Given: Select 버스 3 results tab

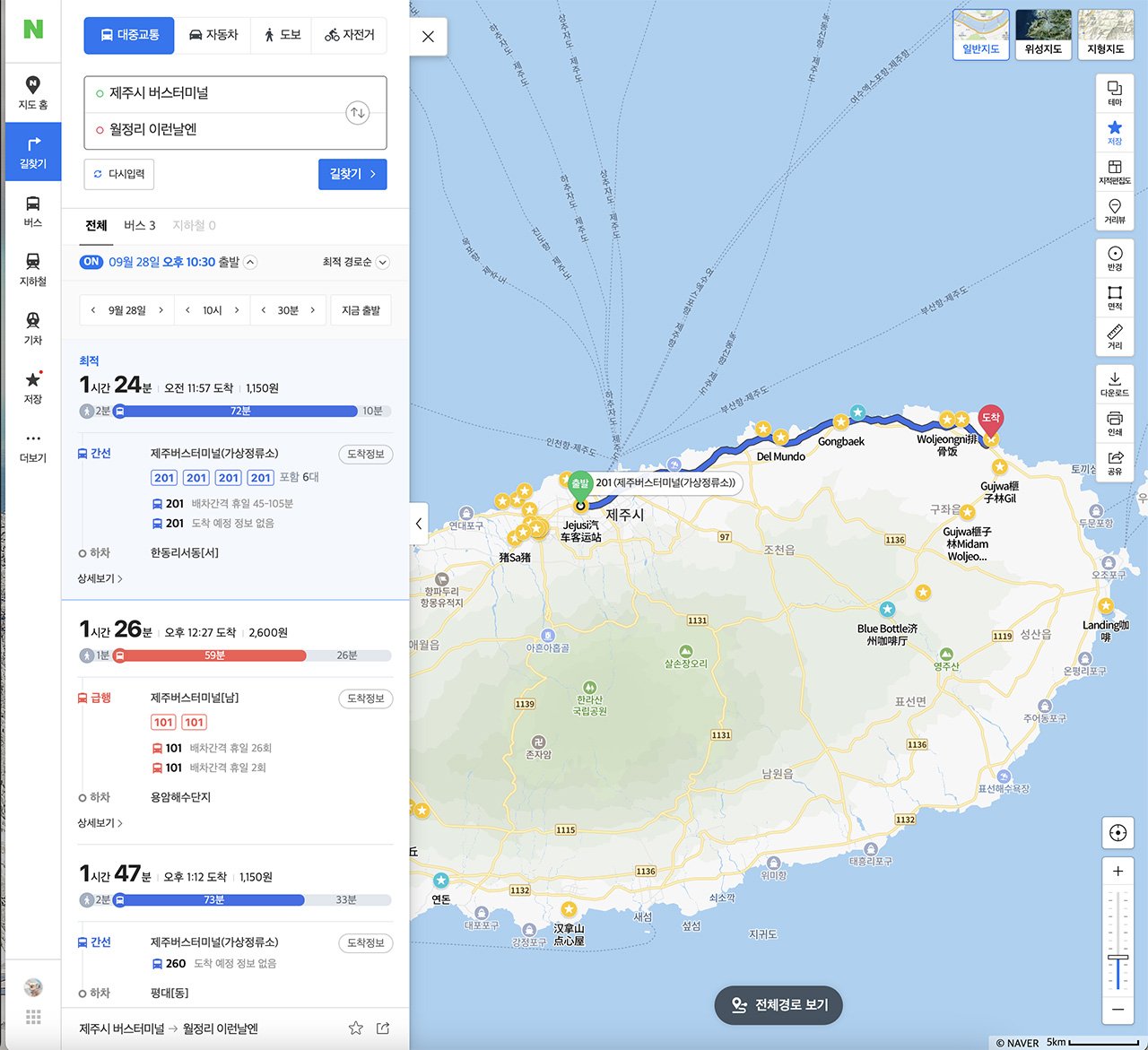Looking at the screenshot, I should point(140,226).
